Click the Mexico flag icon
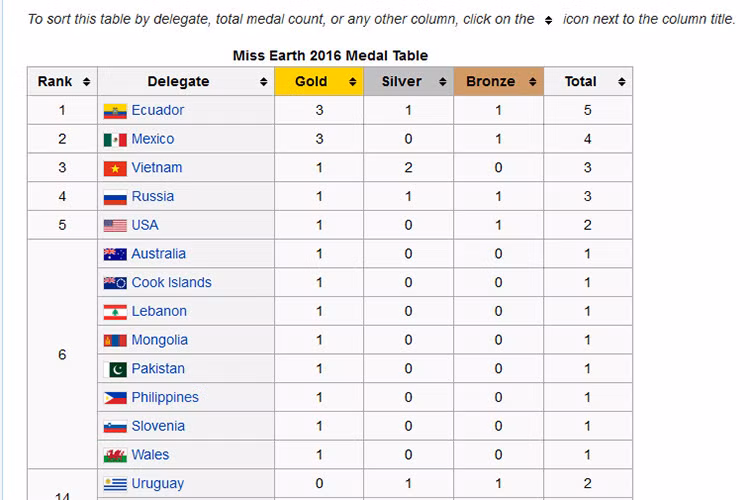Viewport: 750px width, 500px height. click(x=115, y=140)
